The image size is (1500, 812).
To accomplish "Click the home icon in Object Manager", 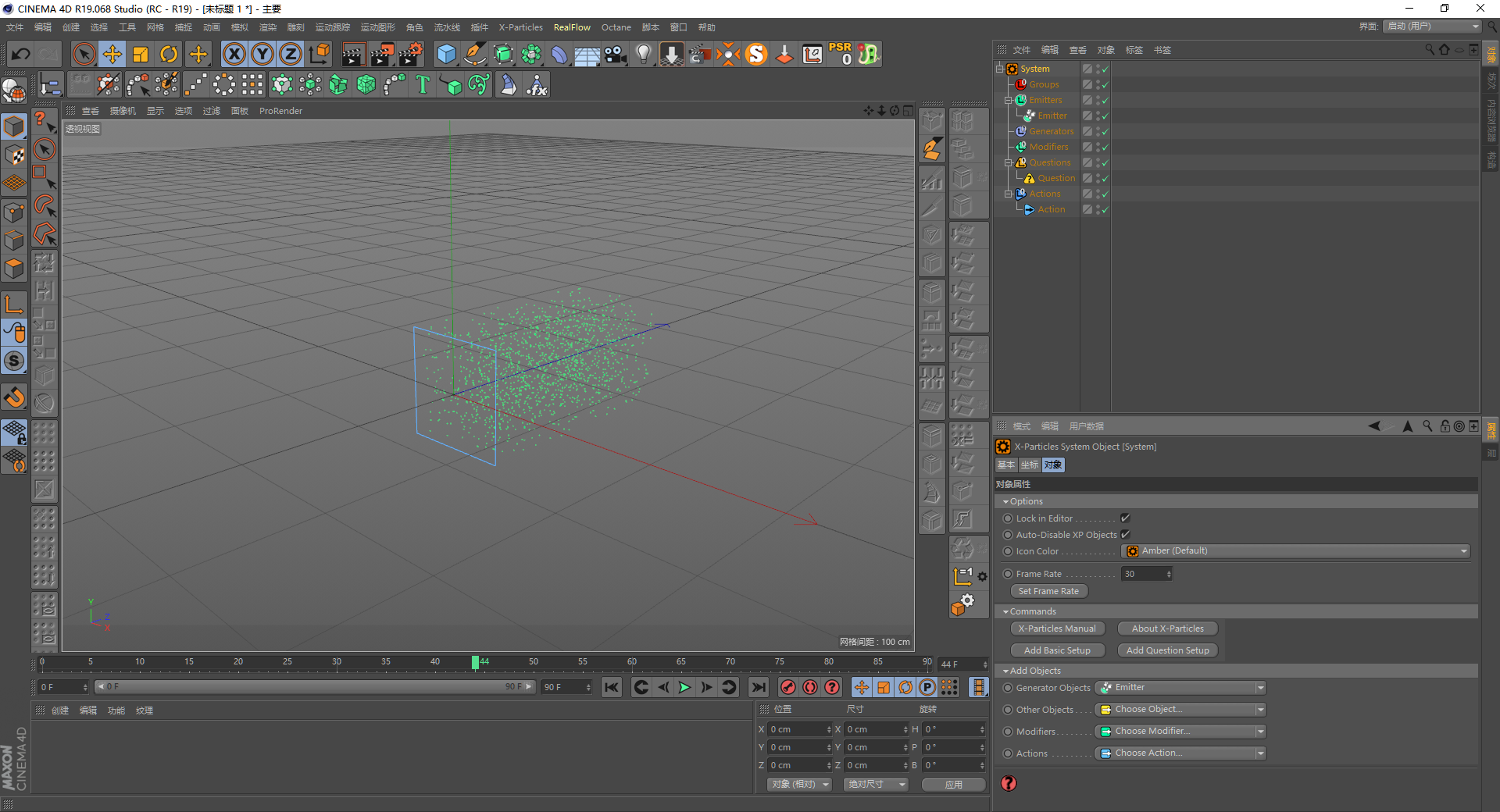I will coord(1445,50).
